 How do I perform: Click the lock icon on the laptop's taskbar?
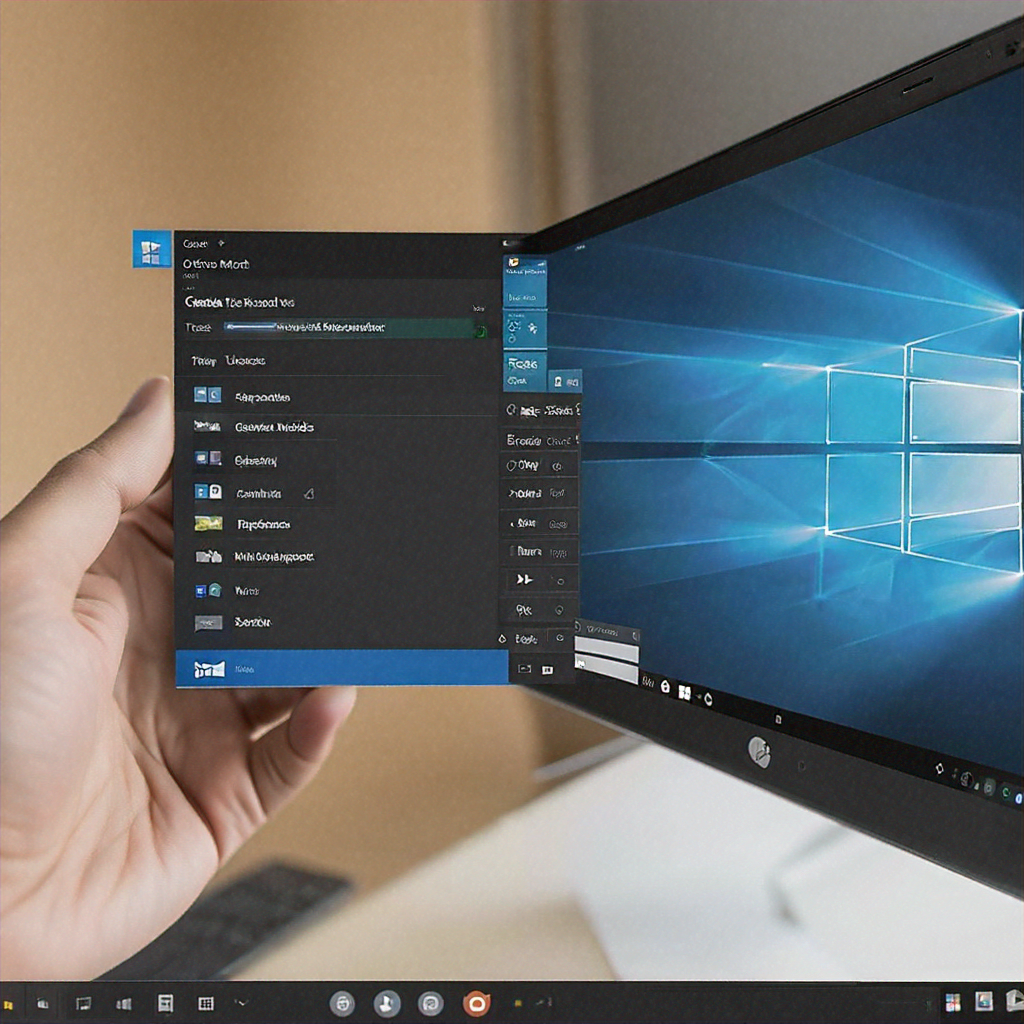(665, 686)
